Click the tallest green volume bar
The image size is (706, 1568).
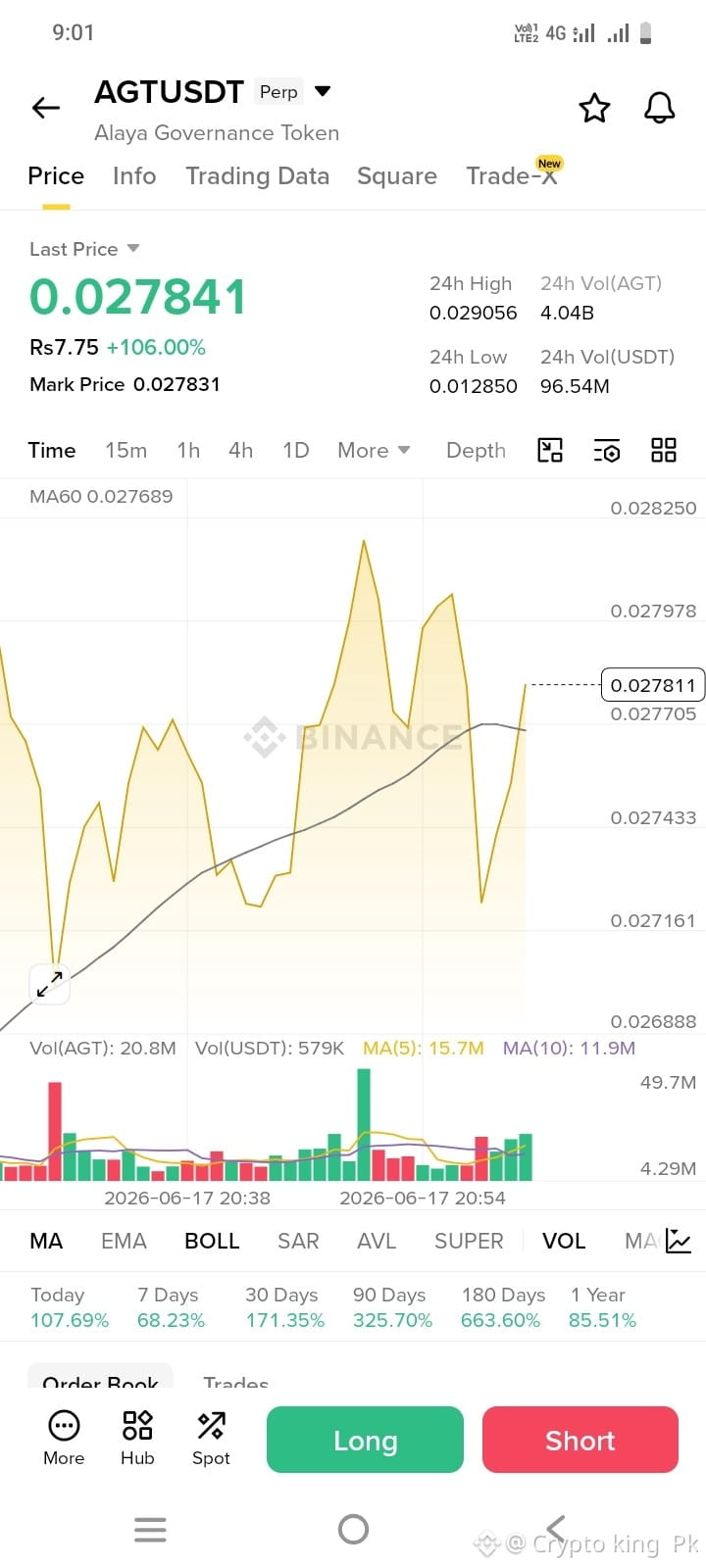click(364, 1124)
